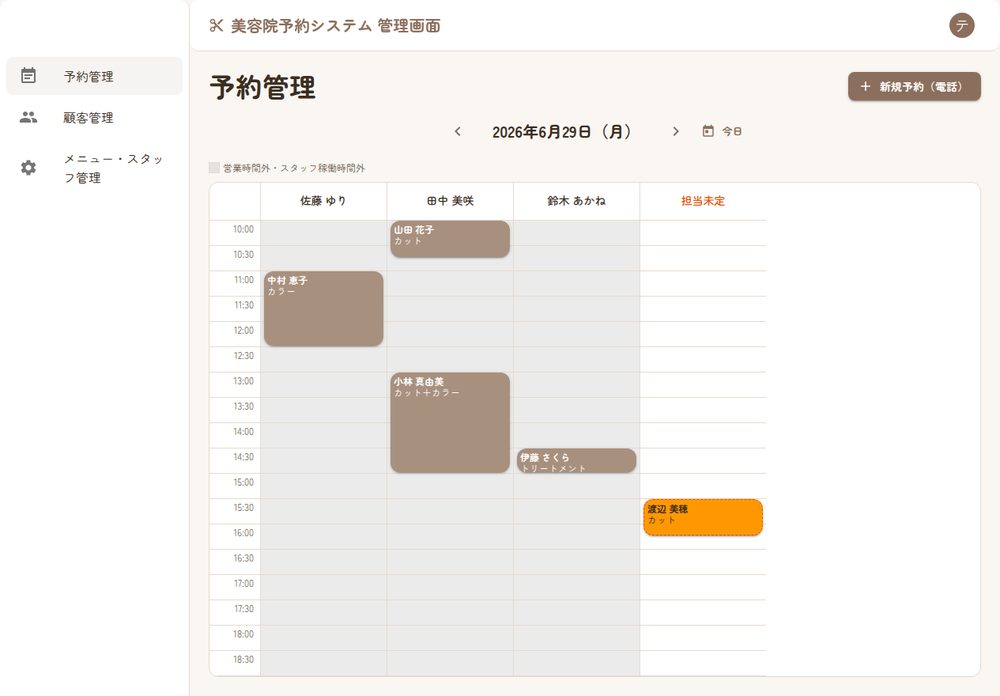Click the 予約管理 calendar icon in sidebar
This screenshot has height=696, width=1000.
click(x=28, y=76)
